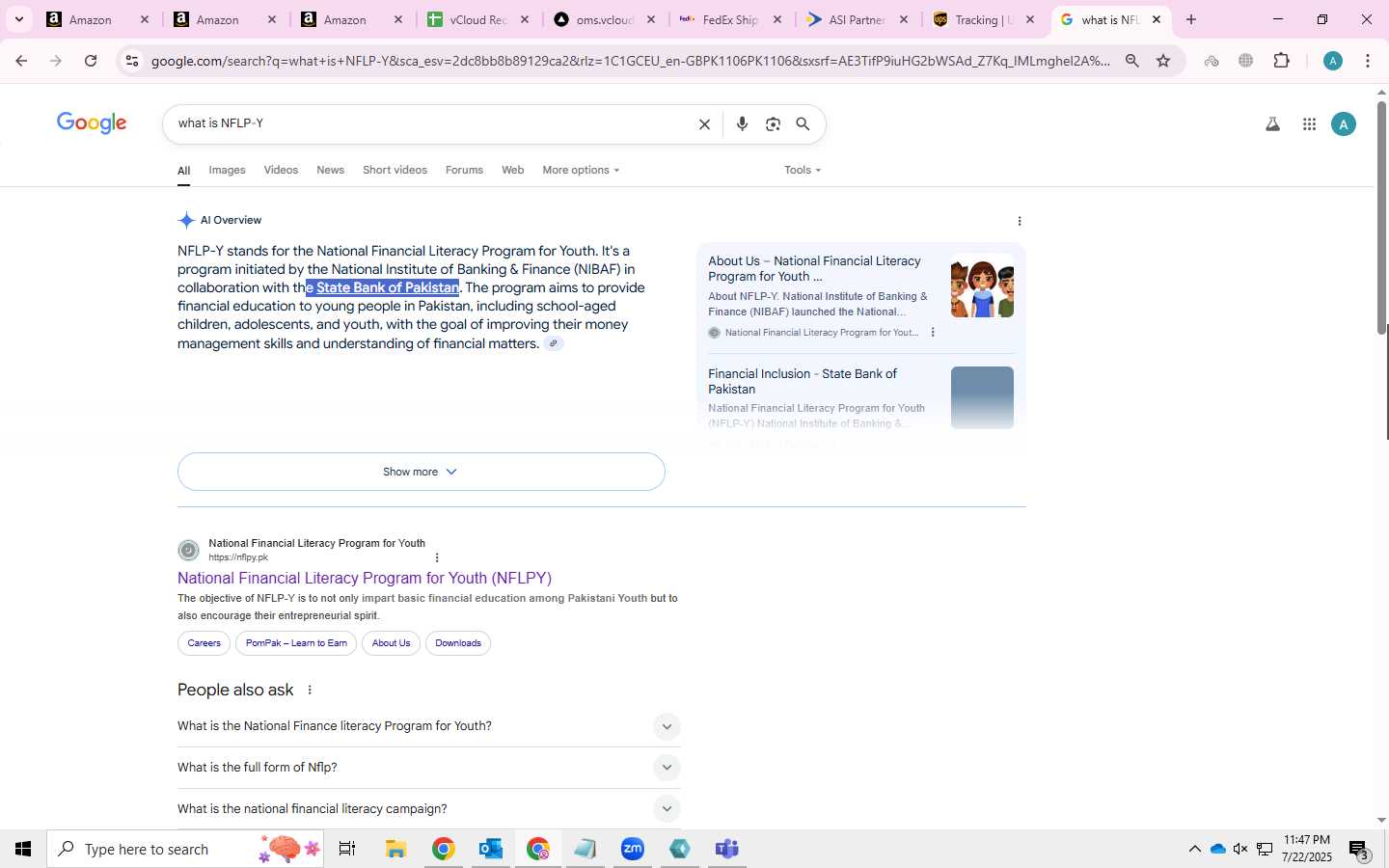Select the Web tab
This screenshot has height=868, width=1389.
point(512,170)
